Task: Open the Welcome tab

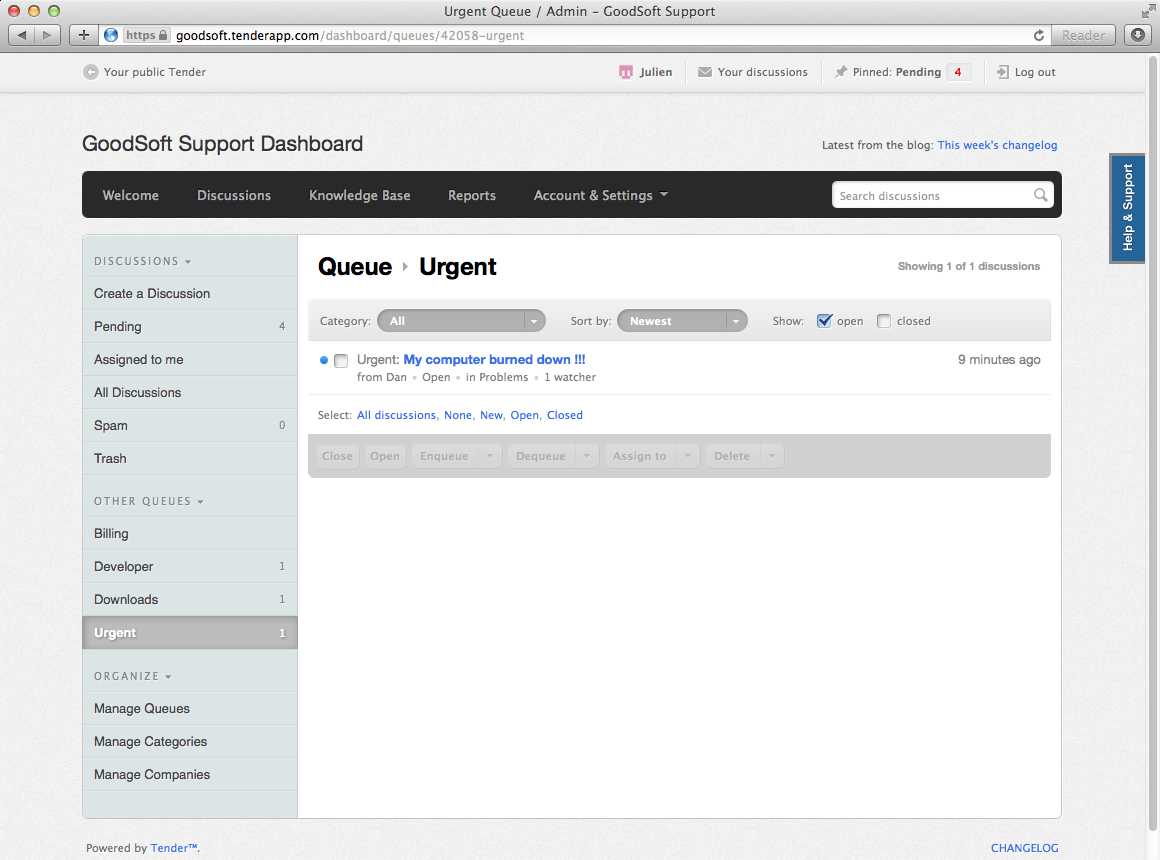Action: pyautogui.click(x=130, y=195)
